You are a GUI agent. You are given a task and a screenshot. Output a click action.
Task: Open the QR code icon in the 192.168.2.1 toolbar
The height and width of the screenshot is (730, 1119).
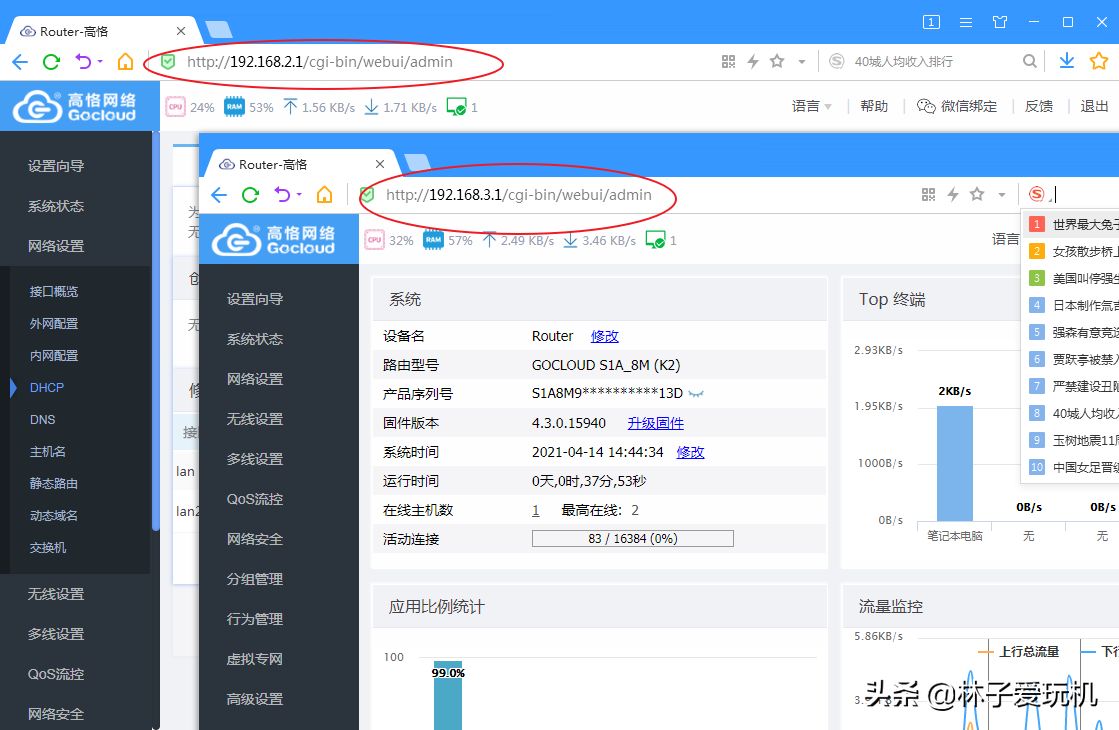coord(728,62)
